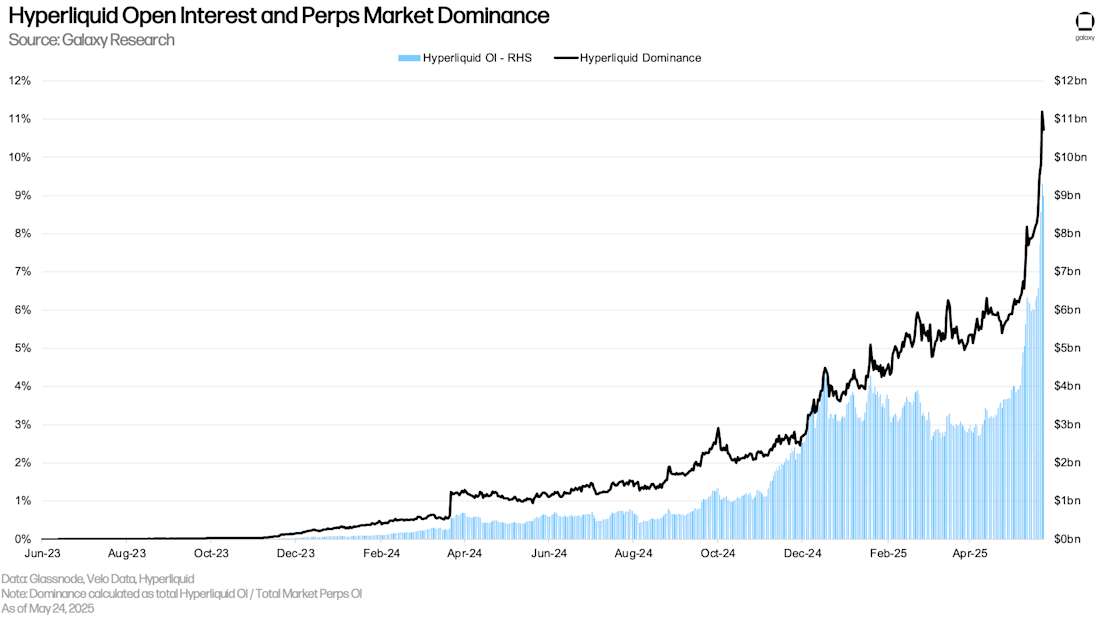Click the blue Hyperliquid OI legend swatch
This screenshot has height=618, width=1100.
[x=409, y=58]
